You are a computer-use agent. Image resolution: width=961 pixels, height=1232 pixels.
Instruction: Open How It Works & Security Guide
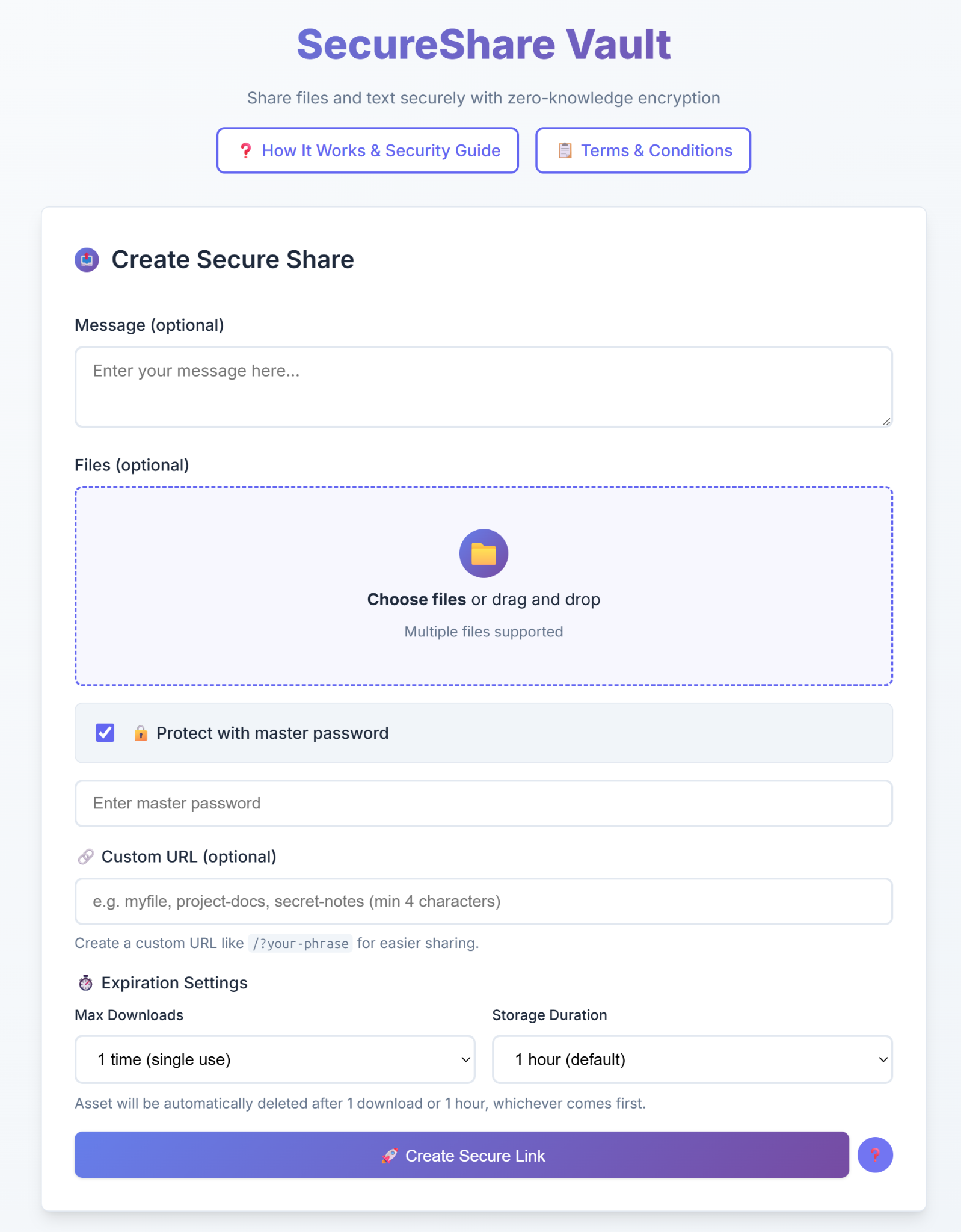point(367,150)
